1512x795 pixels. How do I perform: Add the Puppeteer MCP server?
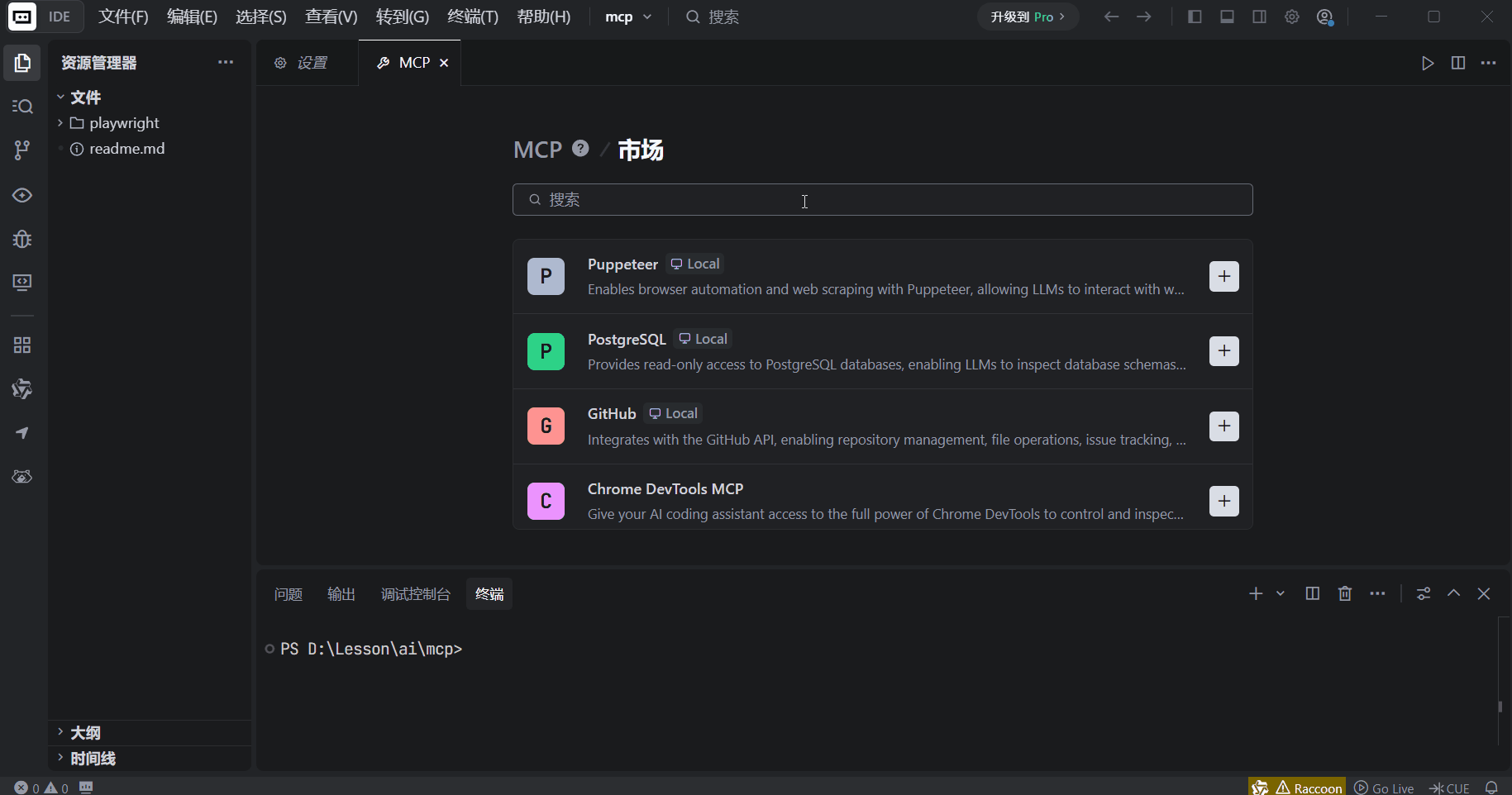click(x=1224, y=277)
